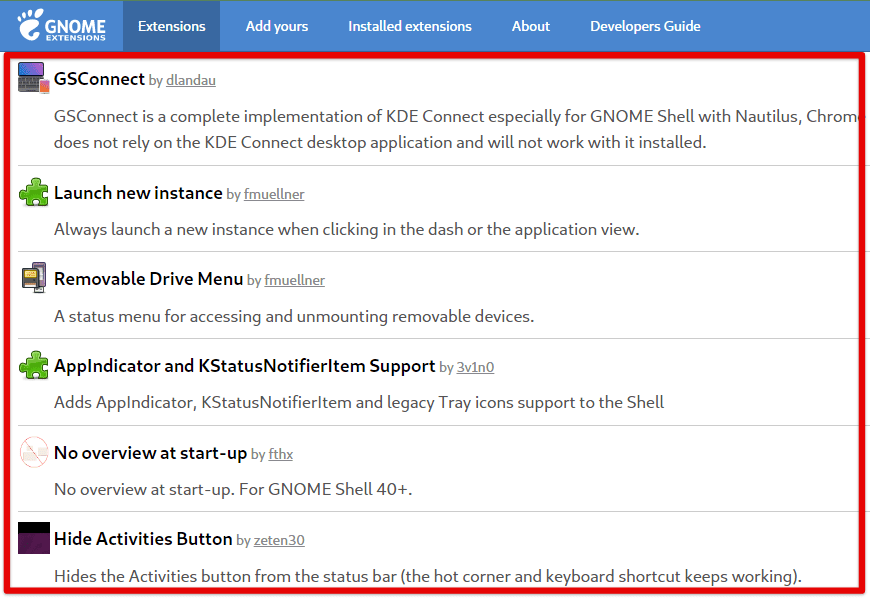The width and height of the screenshot is (870, 598).
Task: Click 'Always launch a new instance' description
Action: 347,230
